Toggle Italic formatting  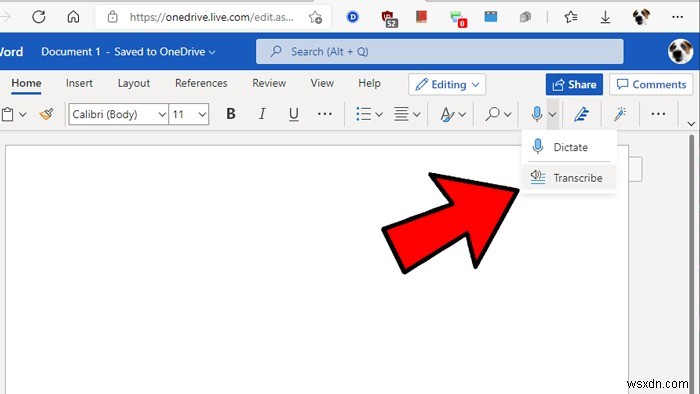pos(262,114)
